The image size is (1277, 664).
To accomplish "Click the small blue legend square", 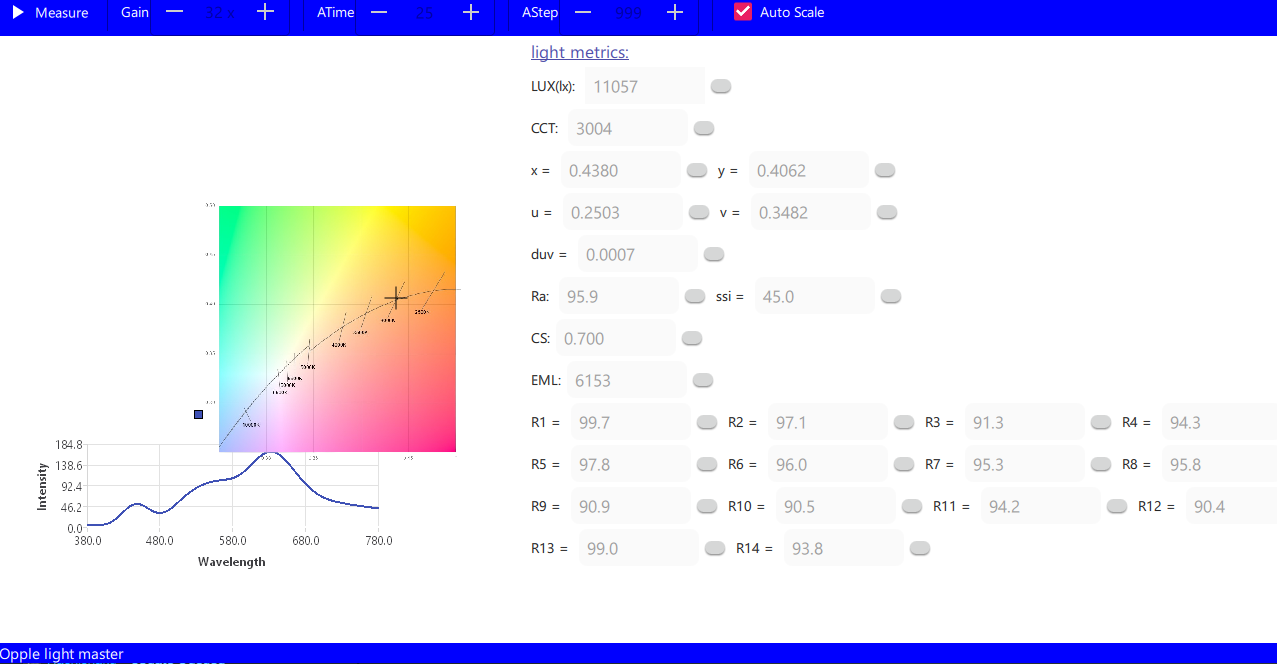I will [198, 414].
